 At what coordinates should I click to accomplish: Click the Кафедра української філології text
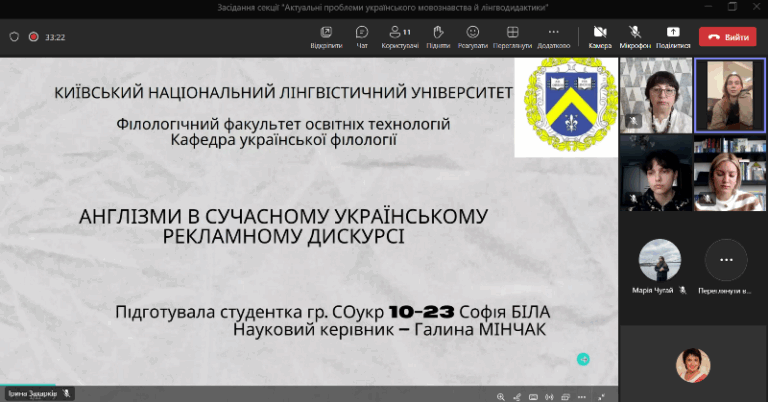point(284,140)
